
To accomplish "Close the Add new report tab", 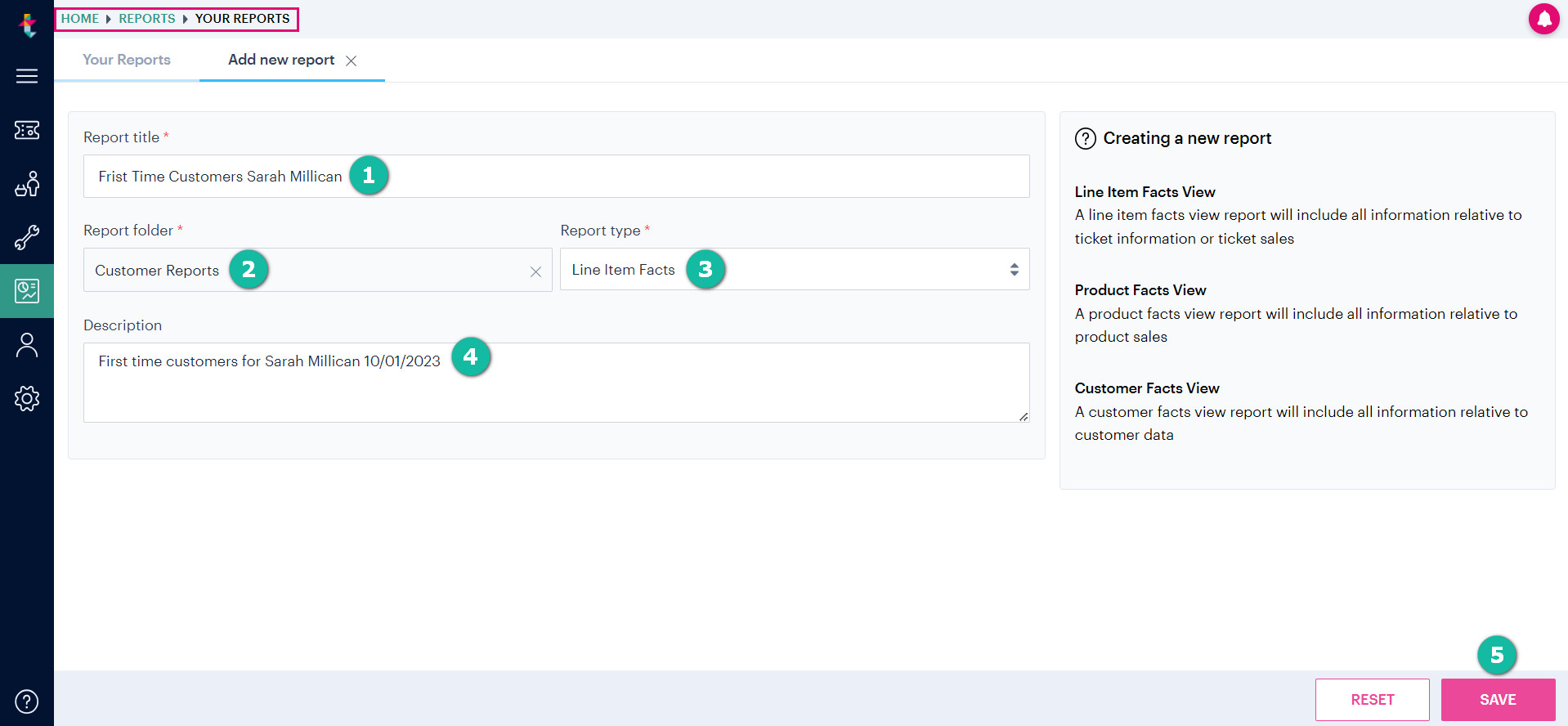I will [x=352, y=60].
